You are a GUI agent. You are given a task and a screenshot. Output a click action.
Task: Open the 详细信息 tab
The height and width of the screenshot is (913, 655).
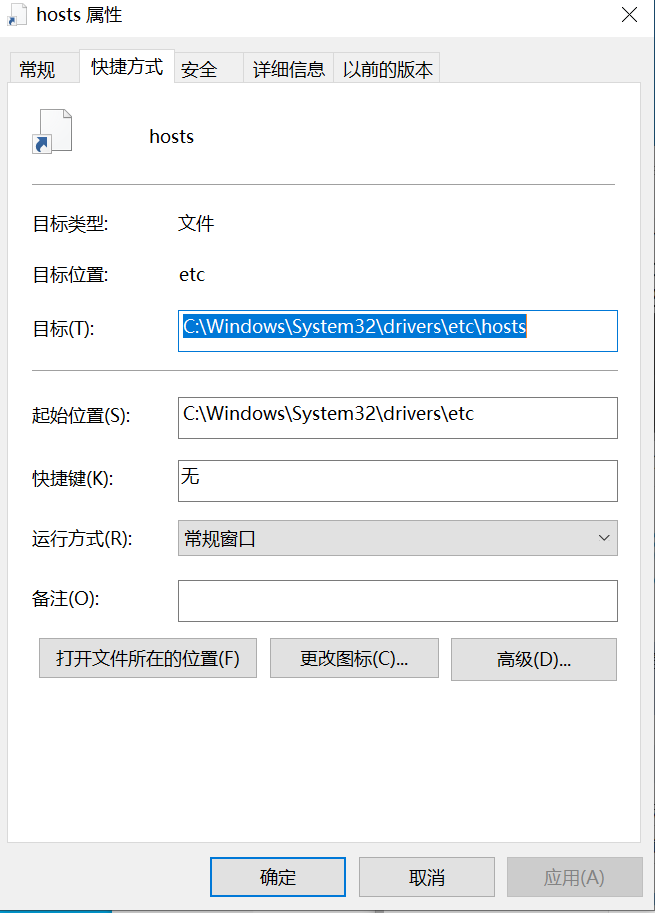point(288,69)
